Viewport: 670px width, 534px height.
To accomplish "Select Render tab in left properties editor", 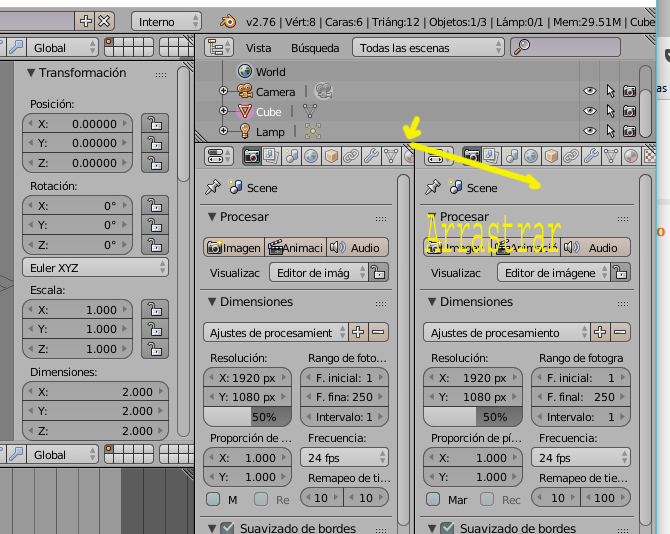I will (x=252, y=156).
